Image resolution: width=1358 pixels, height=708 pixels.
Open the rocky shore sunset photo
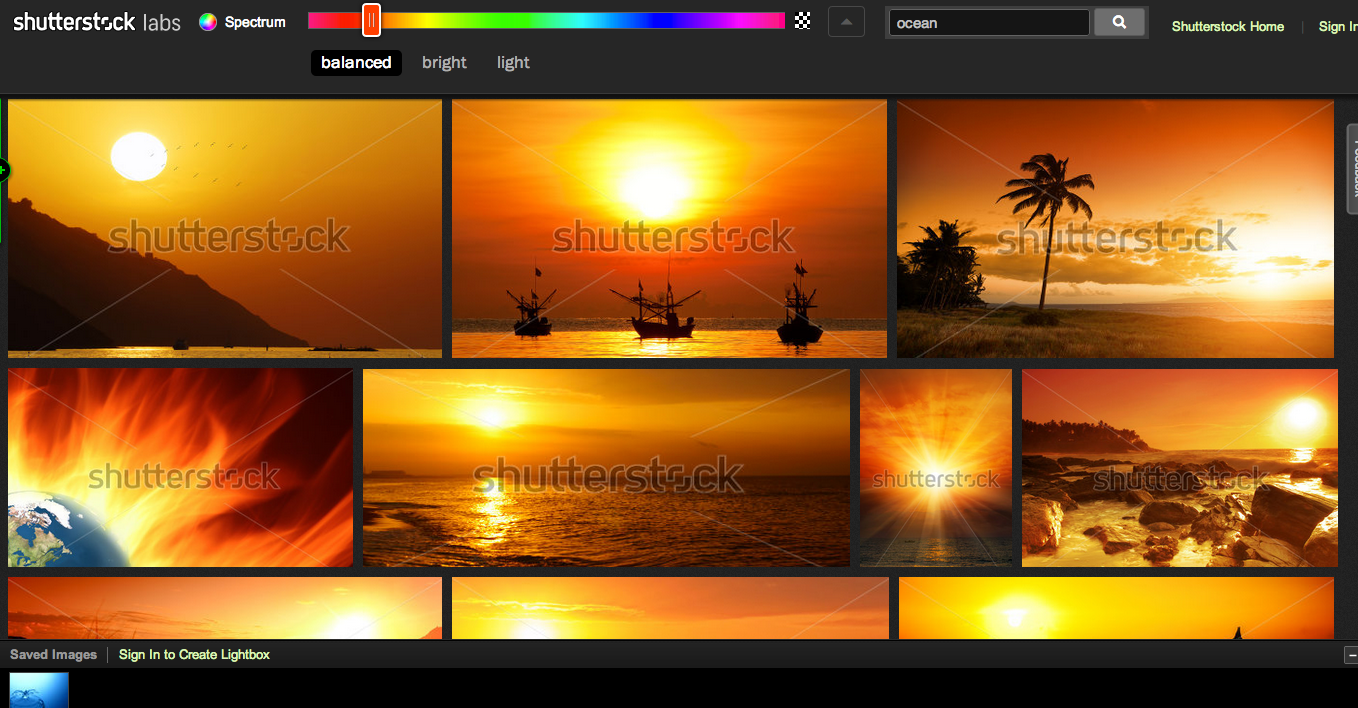coord(1180,468)
